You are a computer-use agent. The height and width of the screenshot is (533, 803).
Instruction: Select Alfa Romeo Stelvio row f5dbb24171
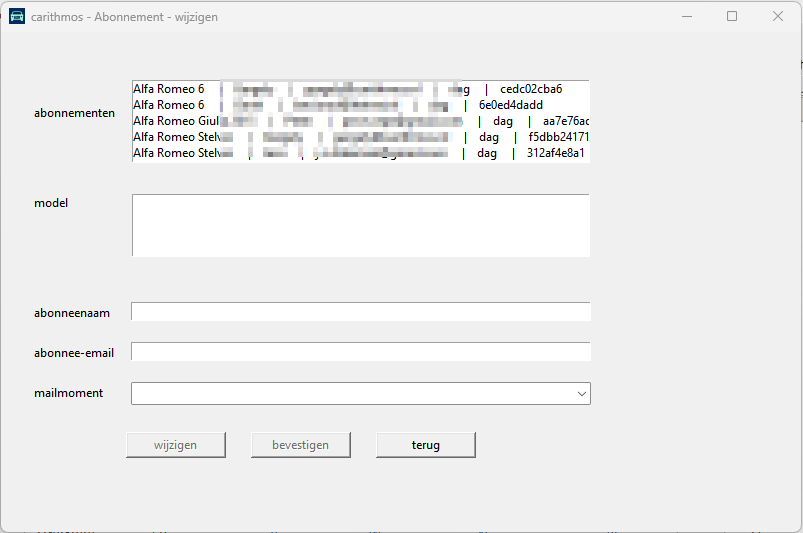pos(360,137)
